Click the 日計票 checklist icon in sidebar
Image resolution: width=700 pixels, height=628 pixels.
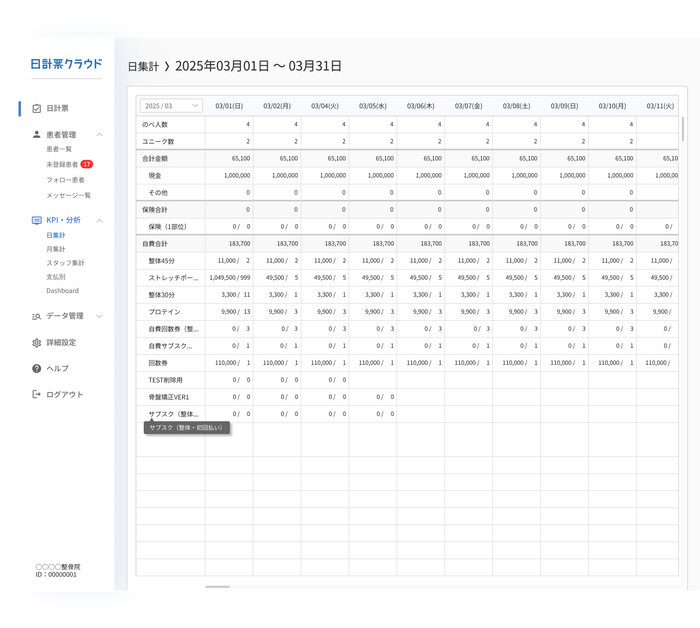(x=37, y=108)
